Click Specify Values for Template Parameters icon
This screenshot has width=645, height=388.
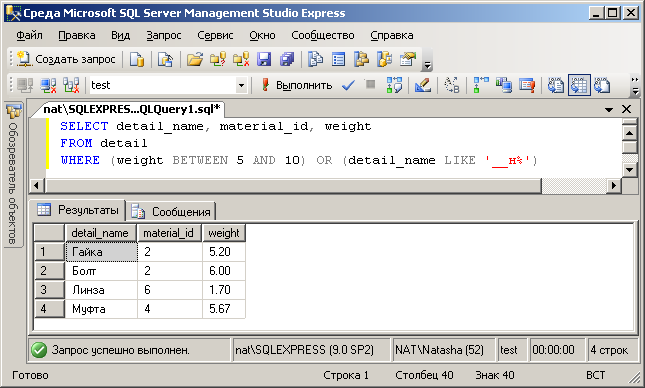(452, 85)
